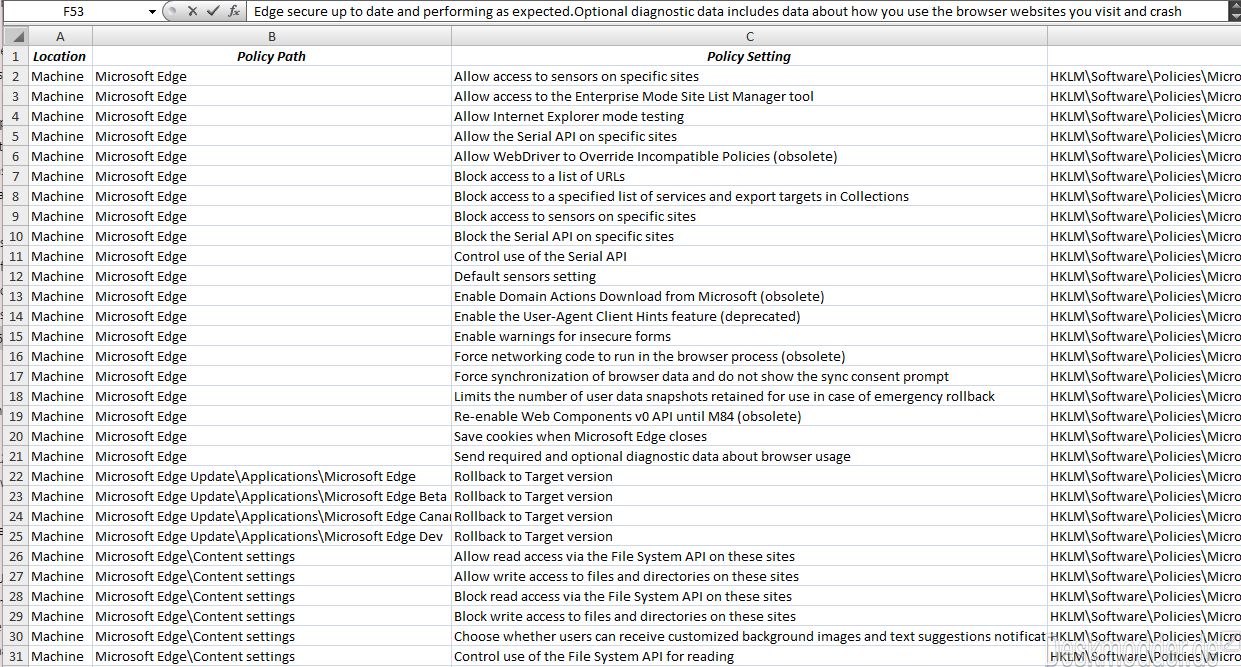Select 'Enable the User-Agent Client Hints feature (deprecated)'
1241x667 pixels.
[749, 316]
